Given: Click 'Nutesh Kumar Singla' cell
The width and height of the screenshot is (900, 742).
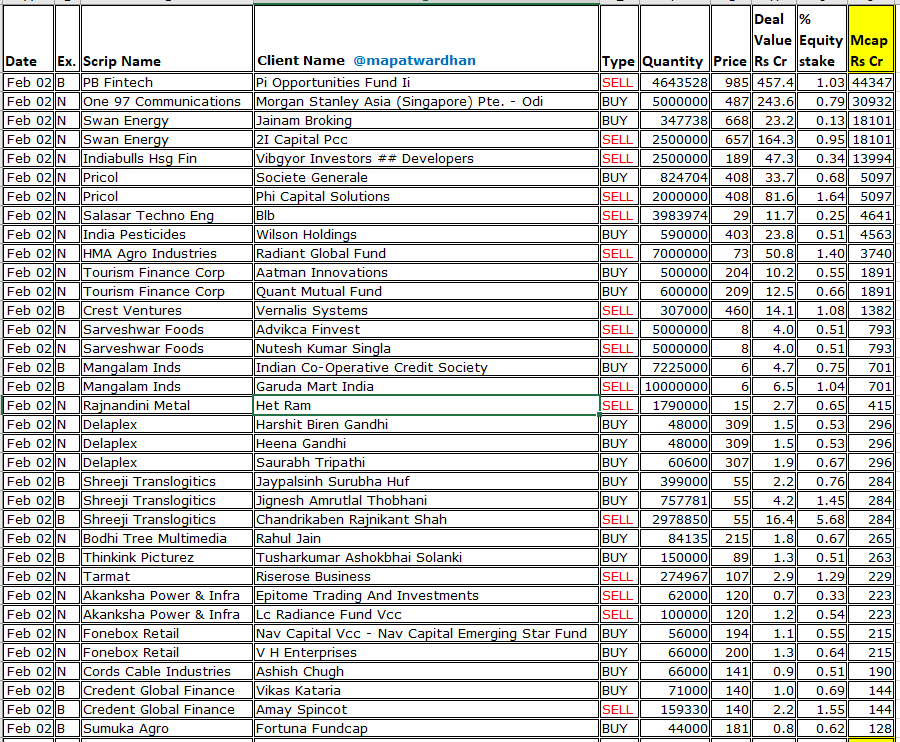Looking at the screenshot, I should point(426,348).
